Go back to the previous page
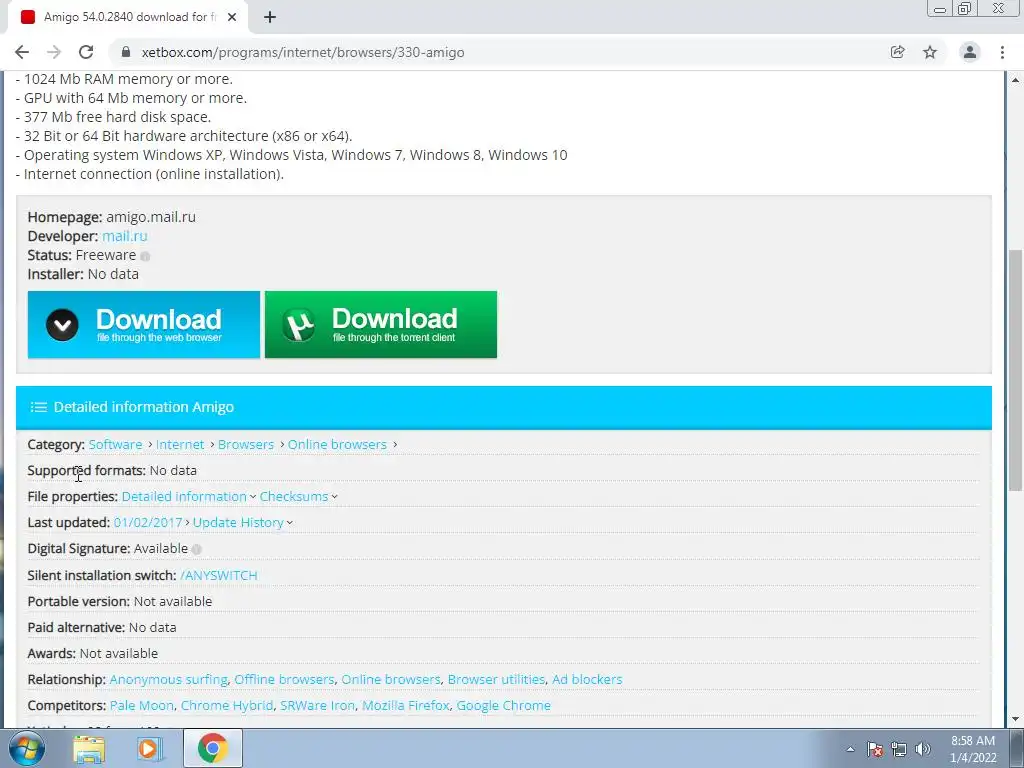Image resolution: width=1024 pixels, height=768 pixels. [x=22, y=52]
